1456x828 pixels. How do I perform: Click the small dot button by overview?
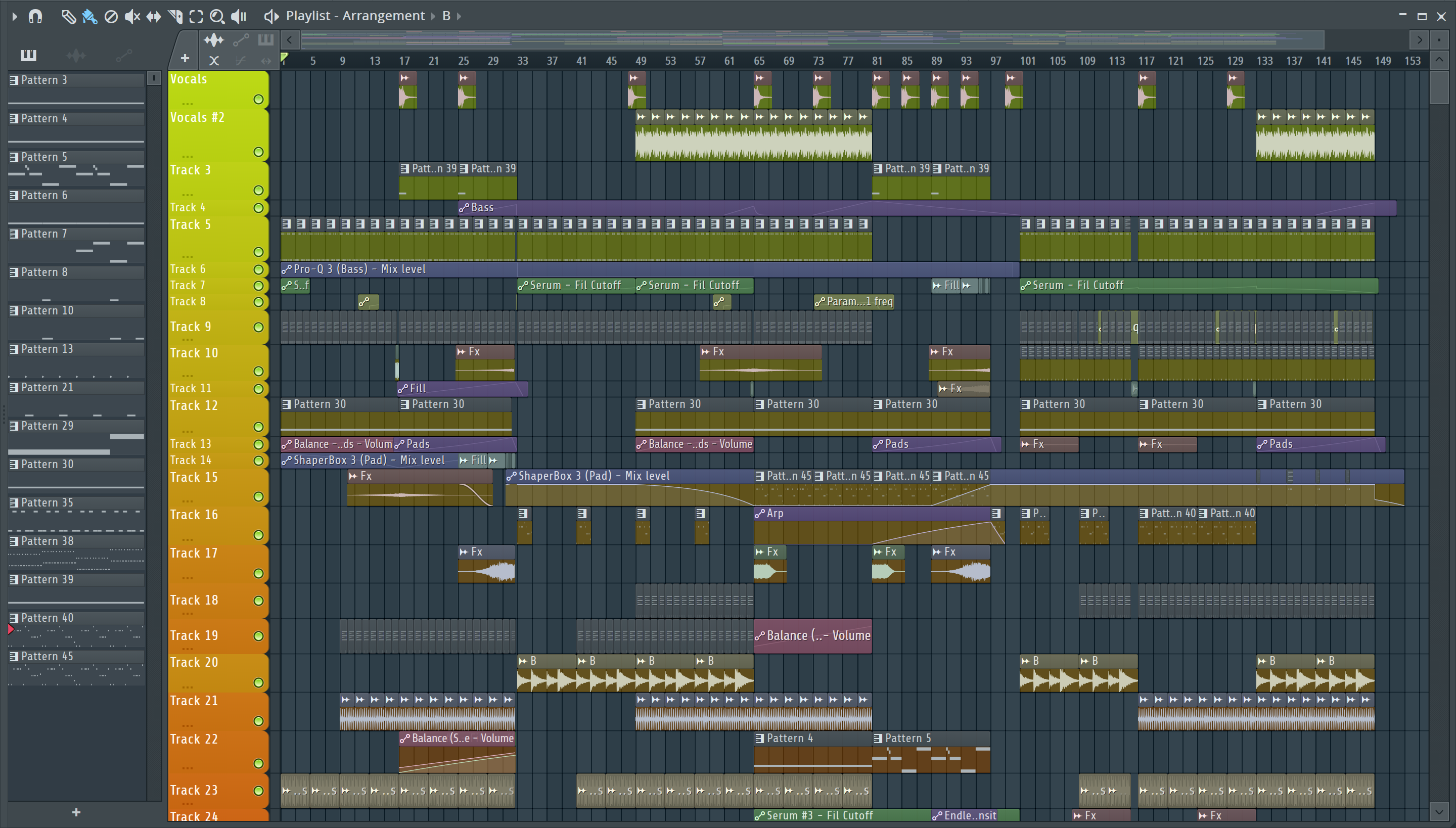[x=1439, y=40]
